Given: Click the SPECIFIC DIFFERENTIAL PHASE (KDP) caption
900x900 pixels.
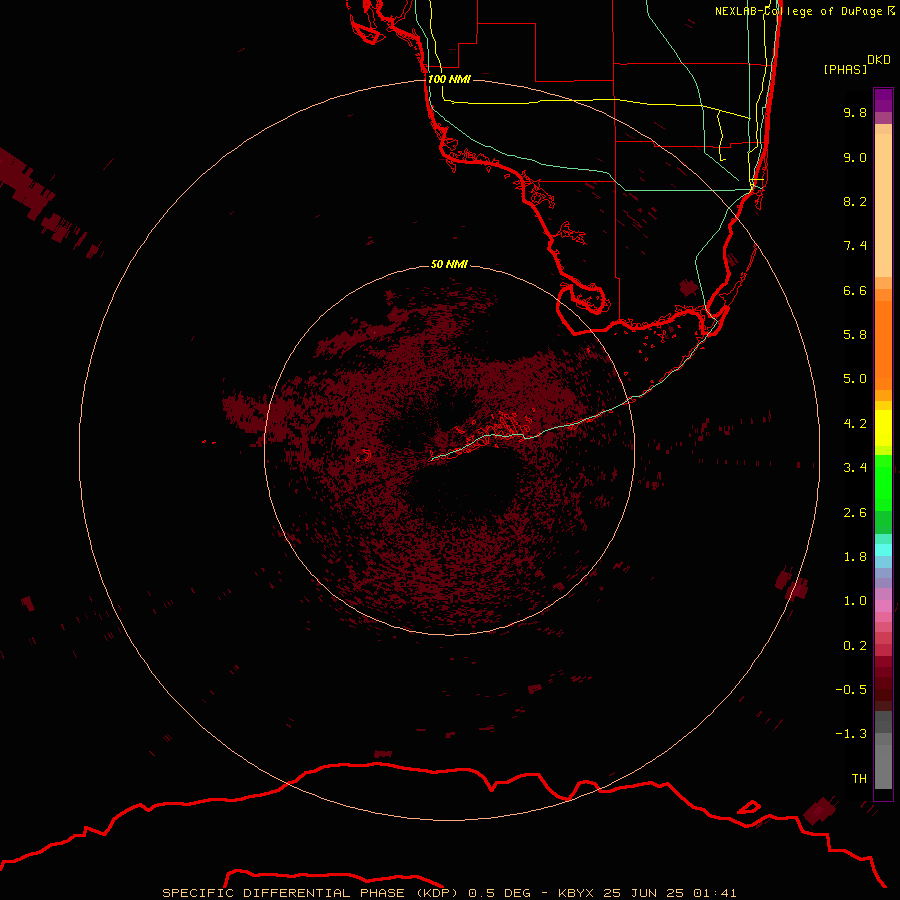Looking at the screenshot, I should (310, 893).
